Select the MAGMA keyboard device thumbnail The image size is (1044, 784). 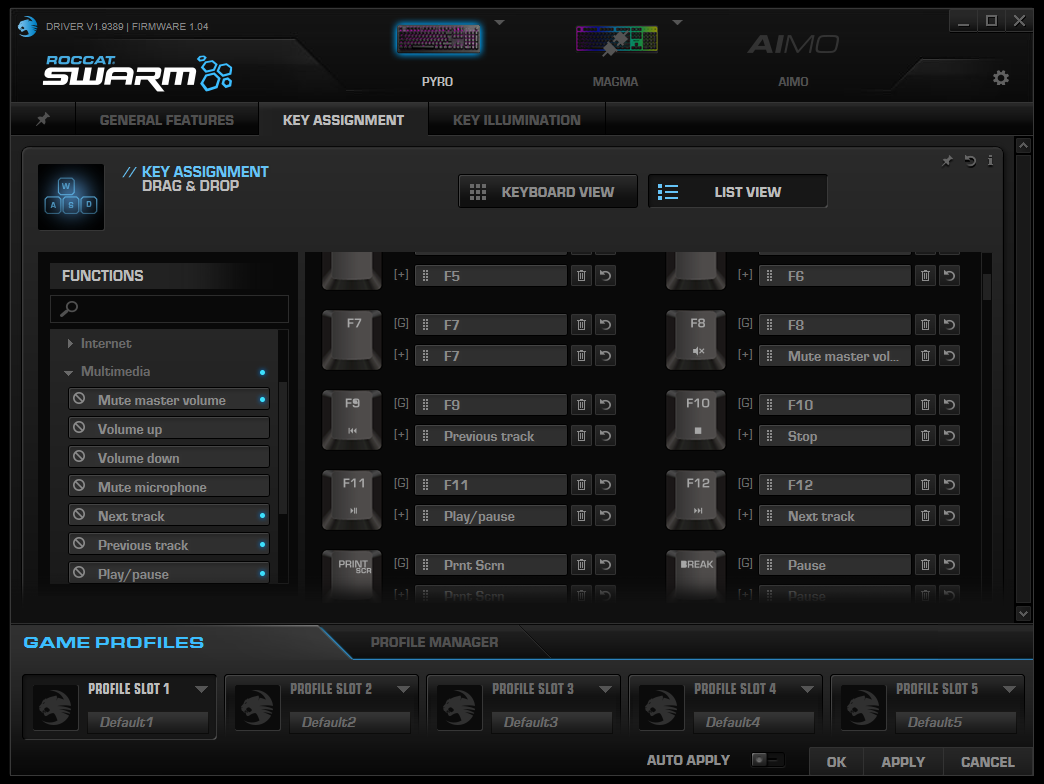coord(616,39)
